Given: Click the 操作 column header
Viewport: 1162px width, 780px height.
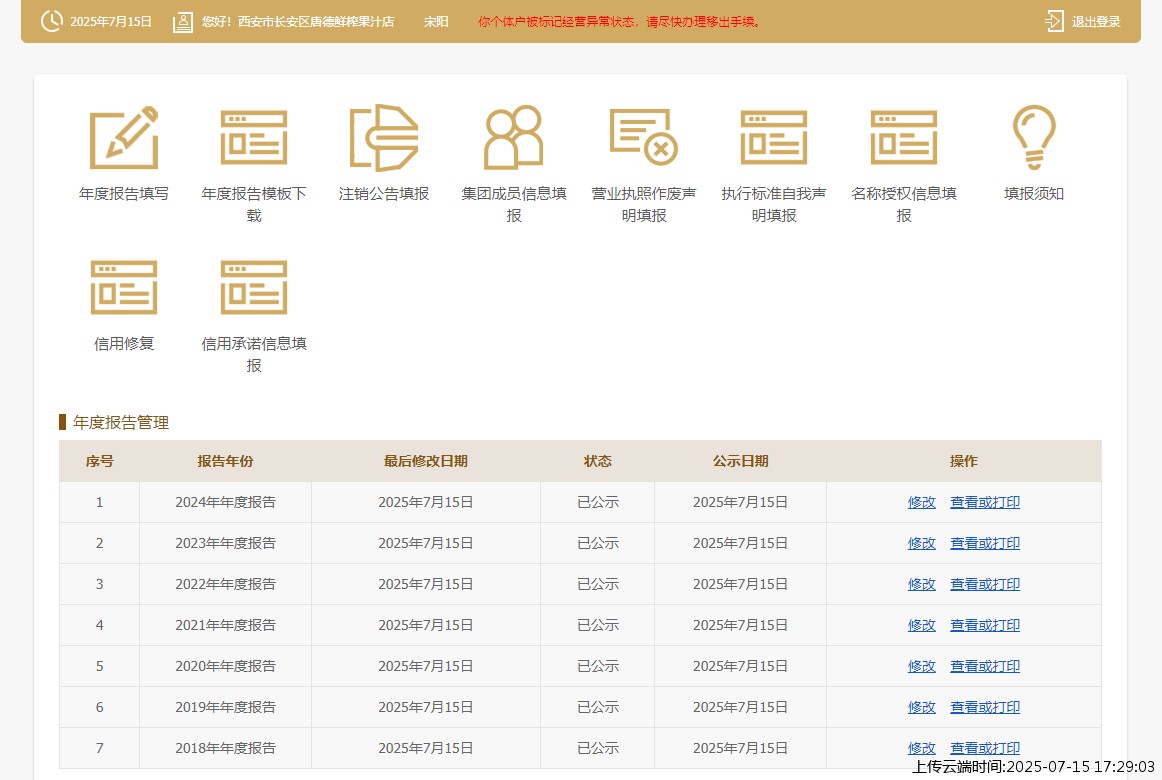Looking at the screenshot, I should [x=963, y=461].
